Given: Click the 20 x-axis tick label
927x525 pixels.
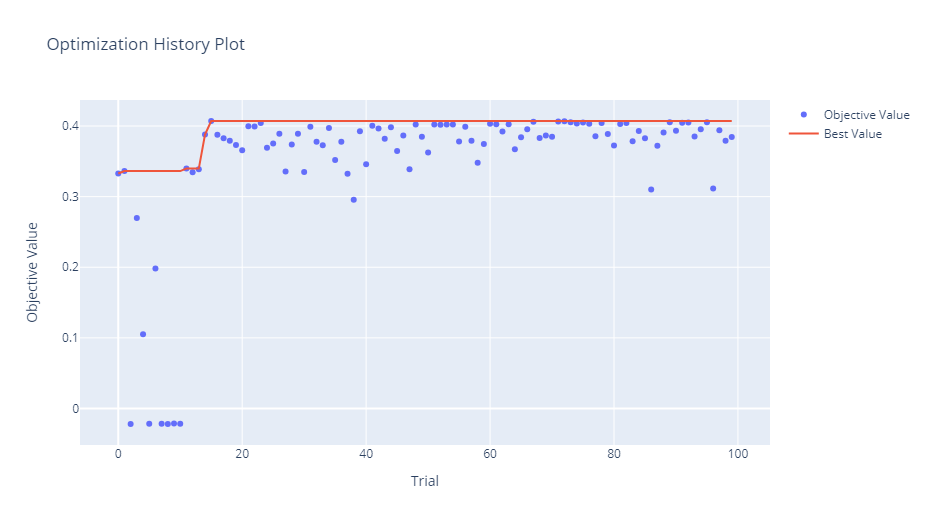Looking at the screenshot, I should (x=242, y=456).
